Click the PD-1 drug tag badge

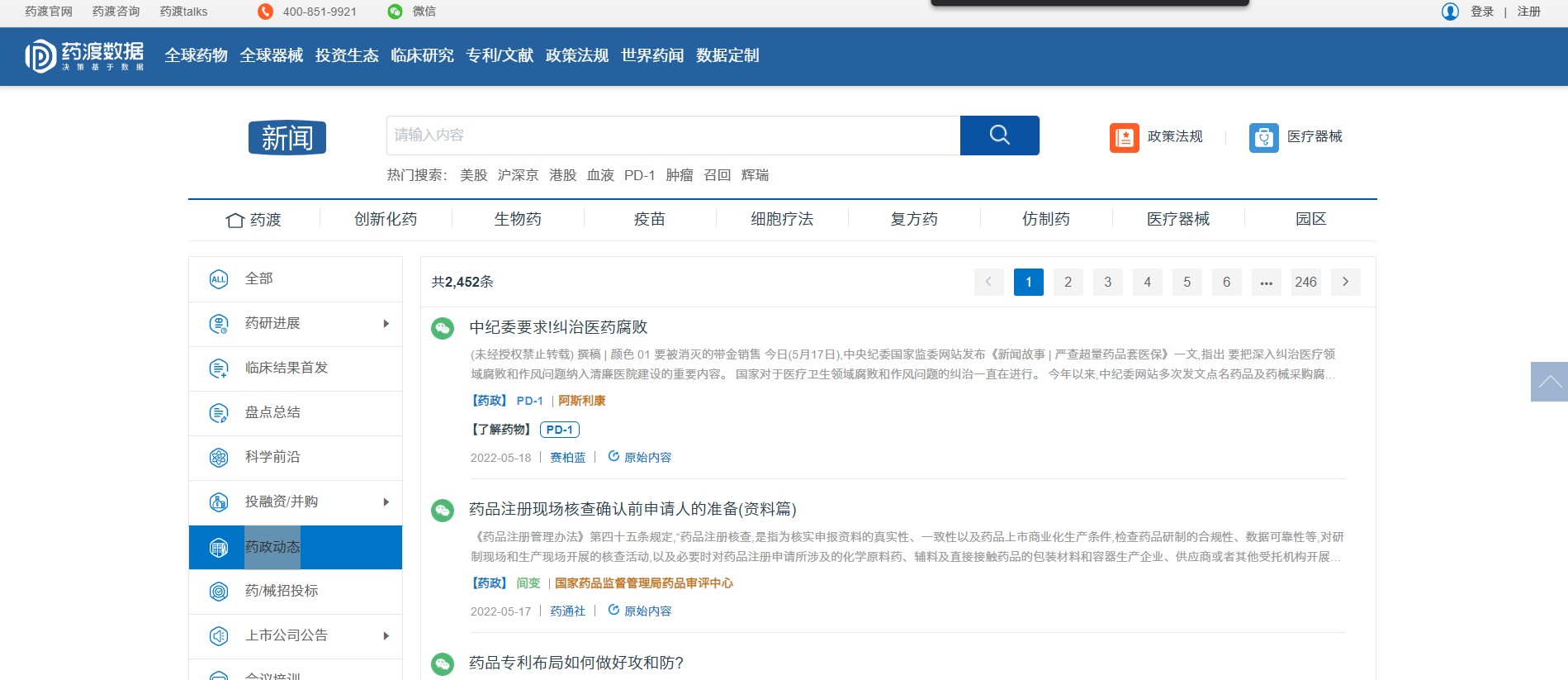(x=560, y=430)
